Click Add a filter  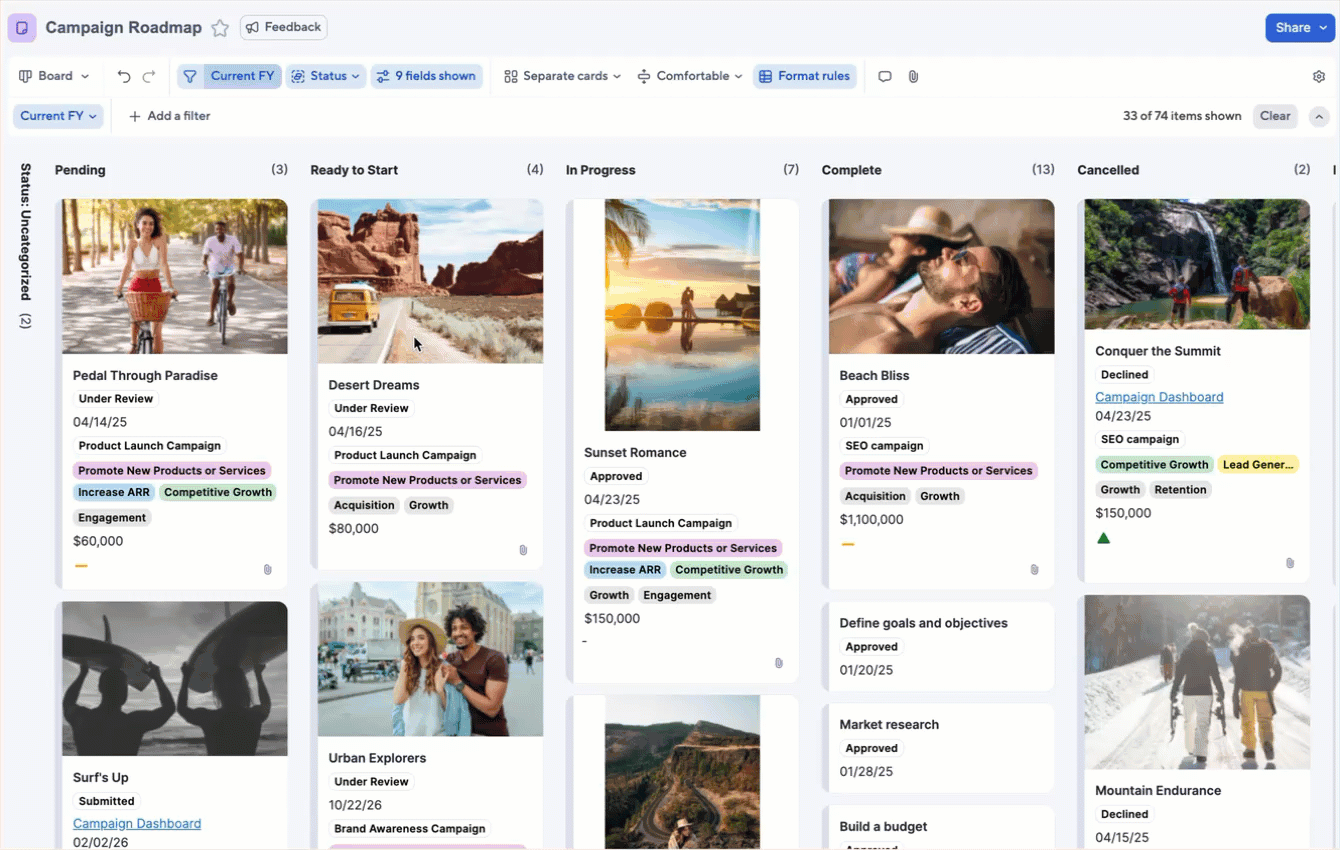[x=170, y=116]
